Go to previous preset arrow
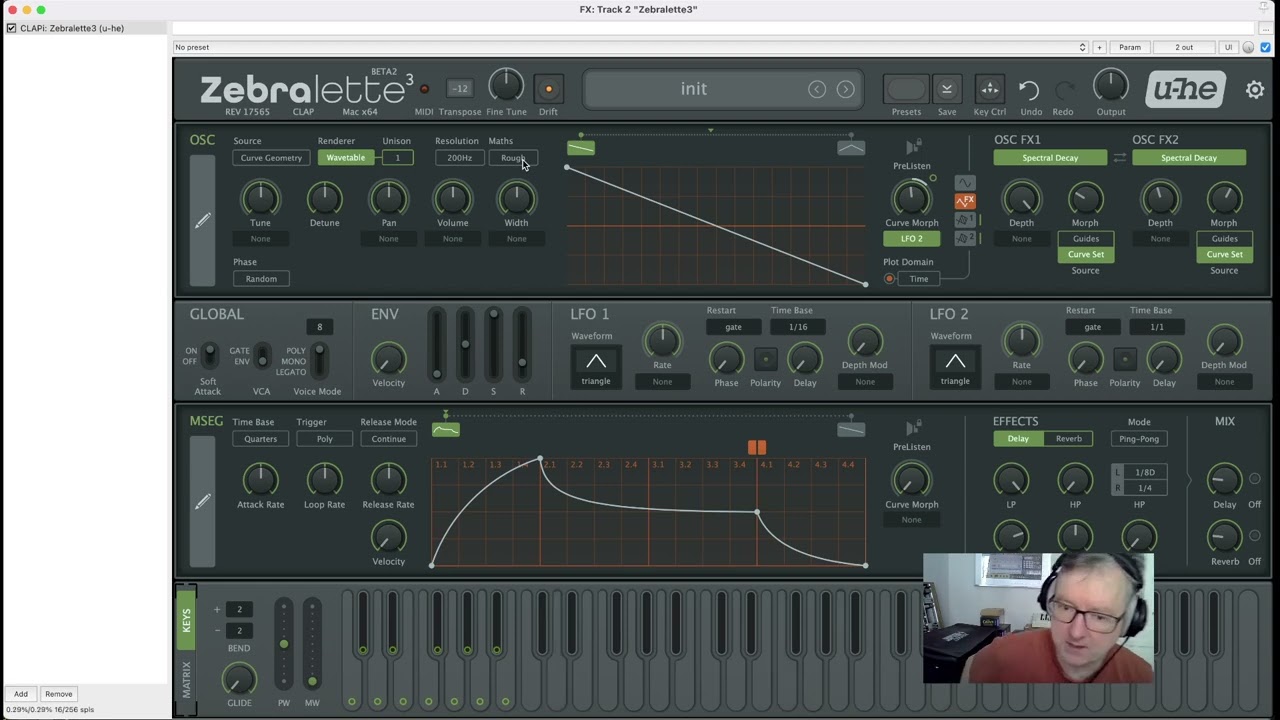 (817, 89)
